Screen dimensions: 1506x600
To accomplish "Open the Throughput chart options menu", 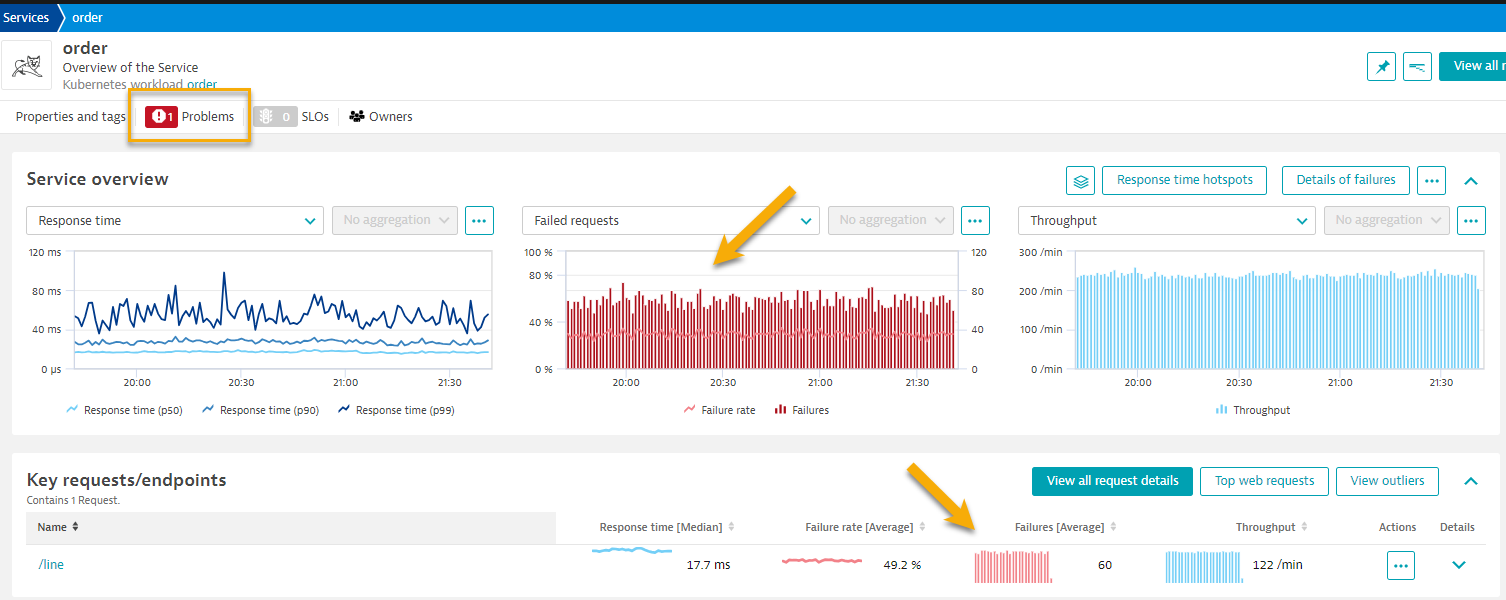I will point(1471,220).
